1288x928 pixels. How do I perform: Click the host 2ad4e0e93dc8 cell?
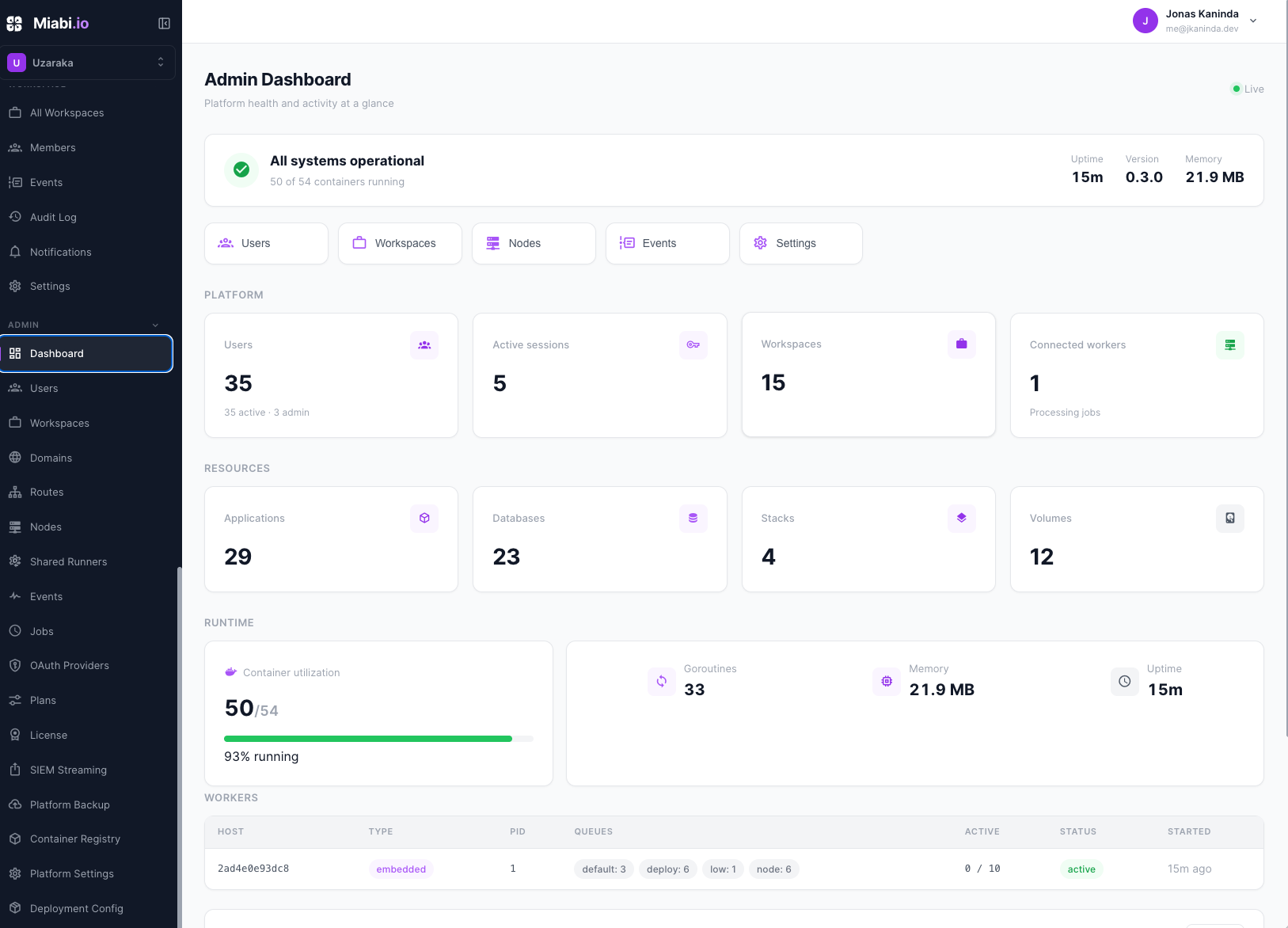pyautogui.click(x=253, y=869)
